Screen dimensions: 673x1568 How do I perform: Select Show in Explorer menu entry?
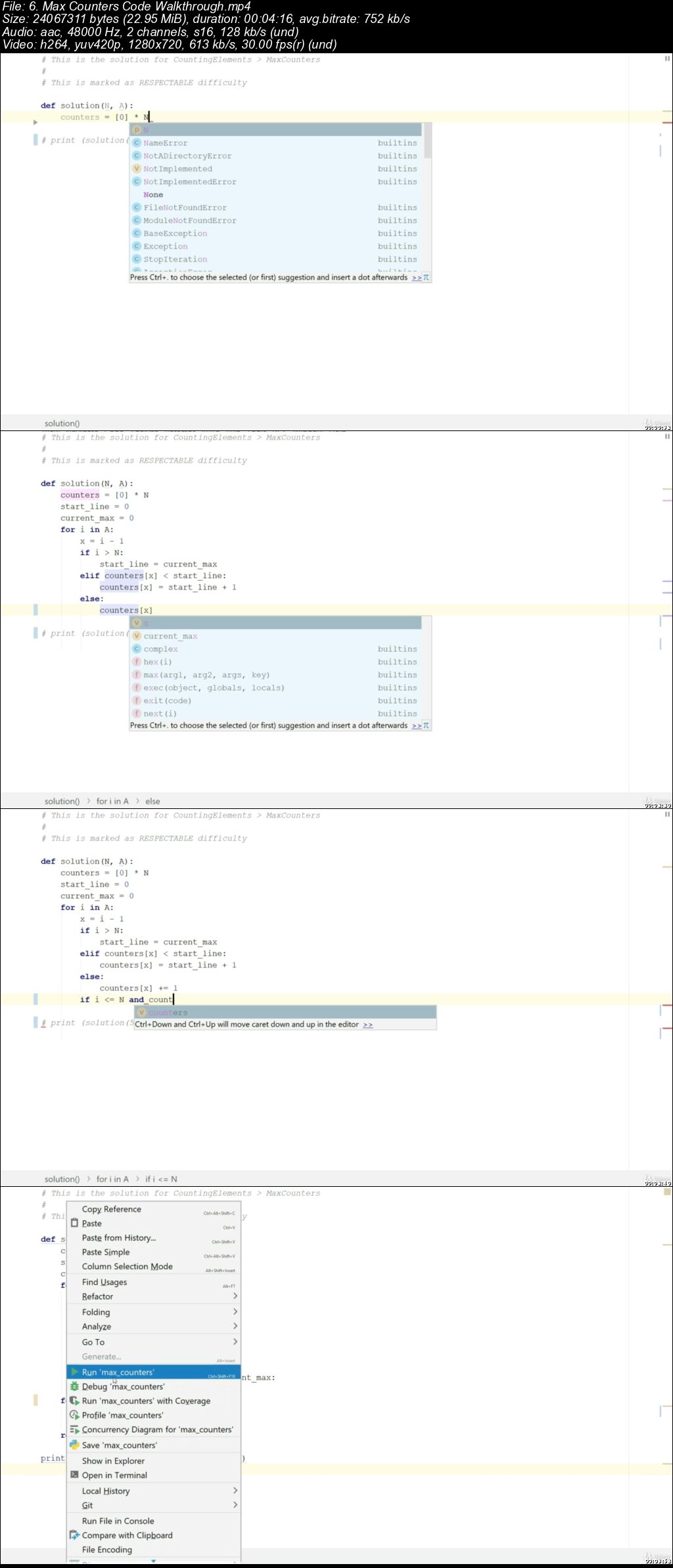154,1460
